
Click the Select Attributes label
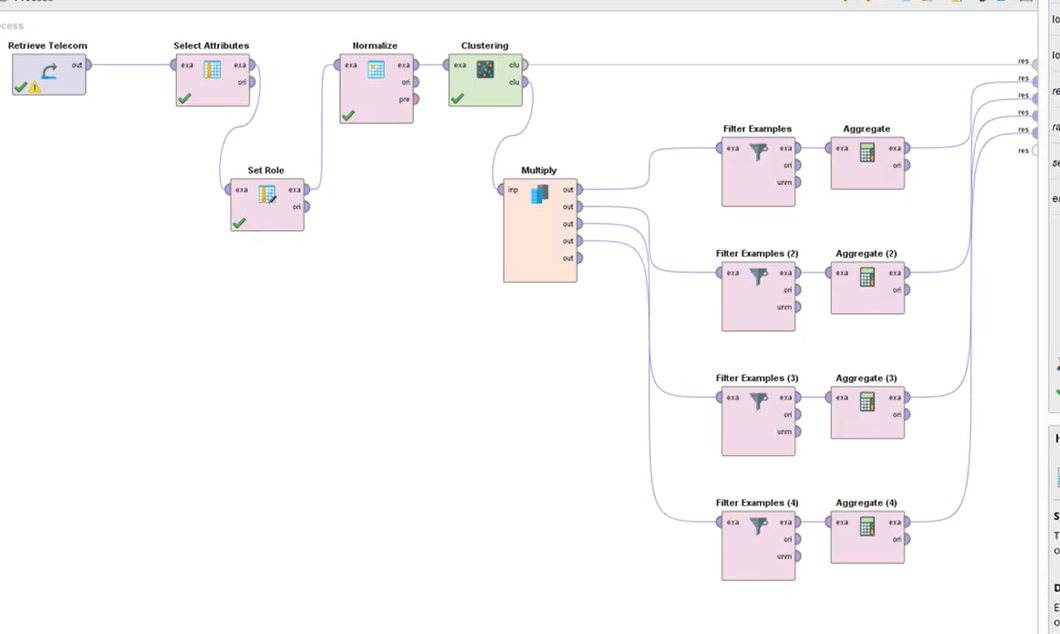[x=211, y=45]
